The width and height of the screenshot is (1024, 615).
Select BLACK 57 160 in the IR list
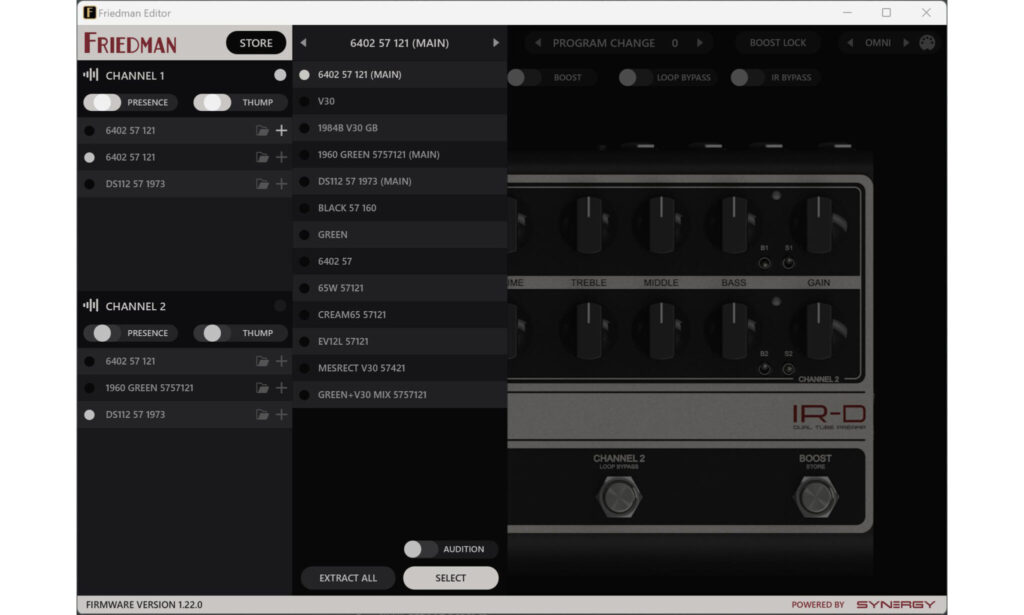pyautogui.click(x=400, y=208)
